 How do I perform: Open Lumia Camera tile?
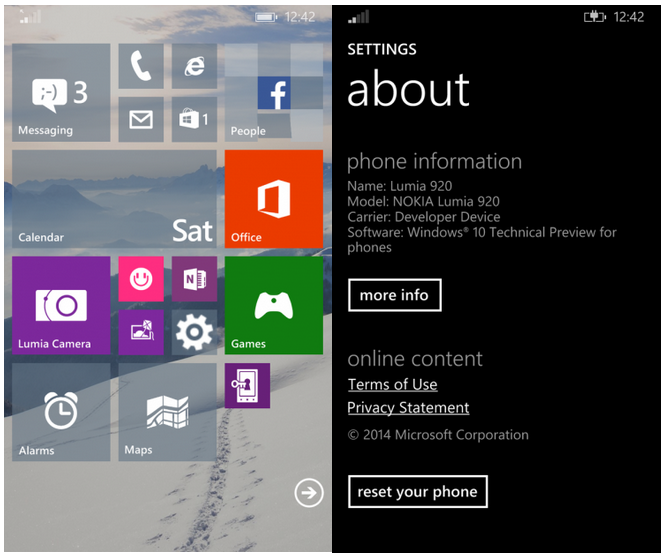[x=61, y=306]
